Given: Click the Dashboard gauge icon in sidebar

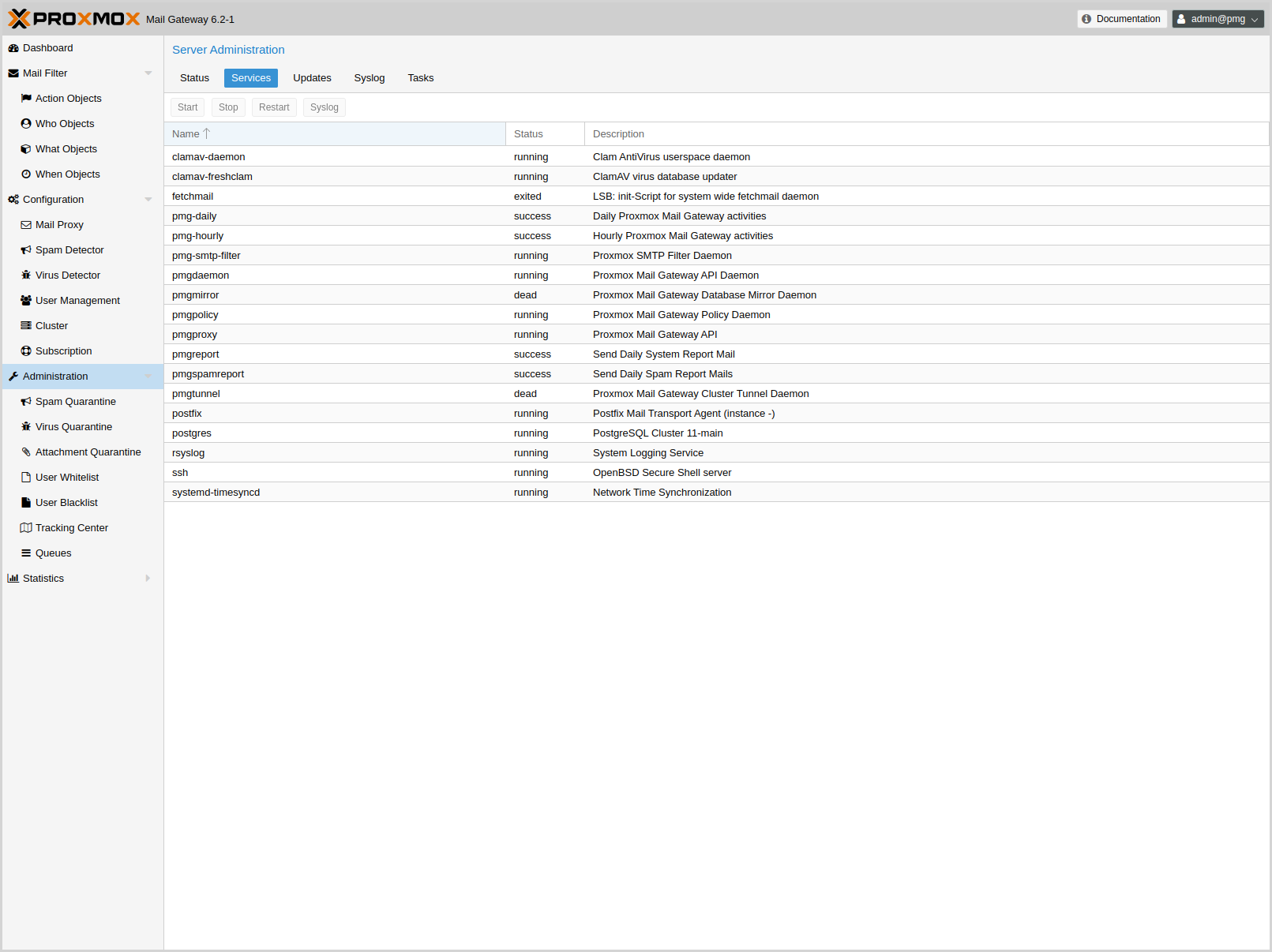Looking at the screenshot, I should pos(13,48).
